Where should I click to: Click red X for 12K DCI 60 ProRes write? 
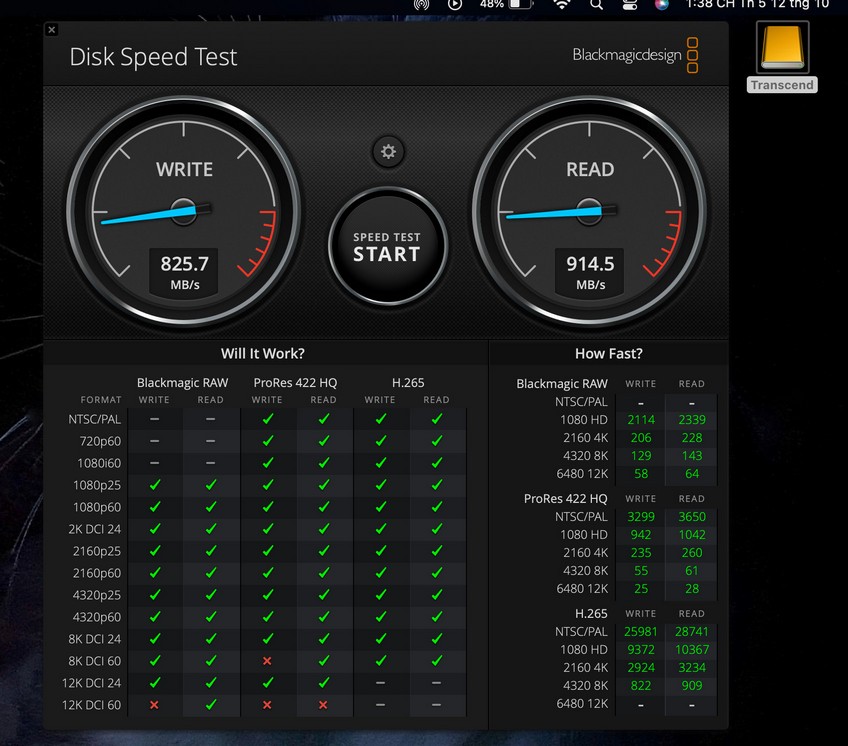[267, 705]
